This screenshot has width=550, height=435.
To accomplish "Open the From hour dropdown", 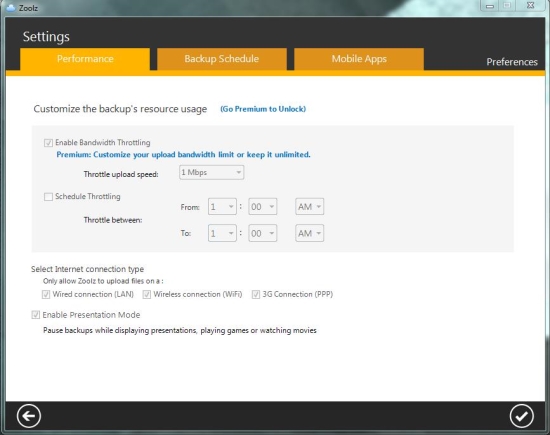I will tap(222, 207).
